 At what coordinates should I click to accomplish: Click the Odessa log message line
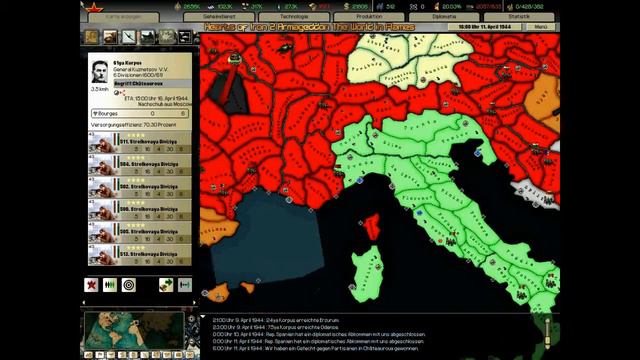click(276, 327)
